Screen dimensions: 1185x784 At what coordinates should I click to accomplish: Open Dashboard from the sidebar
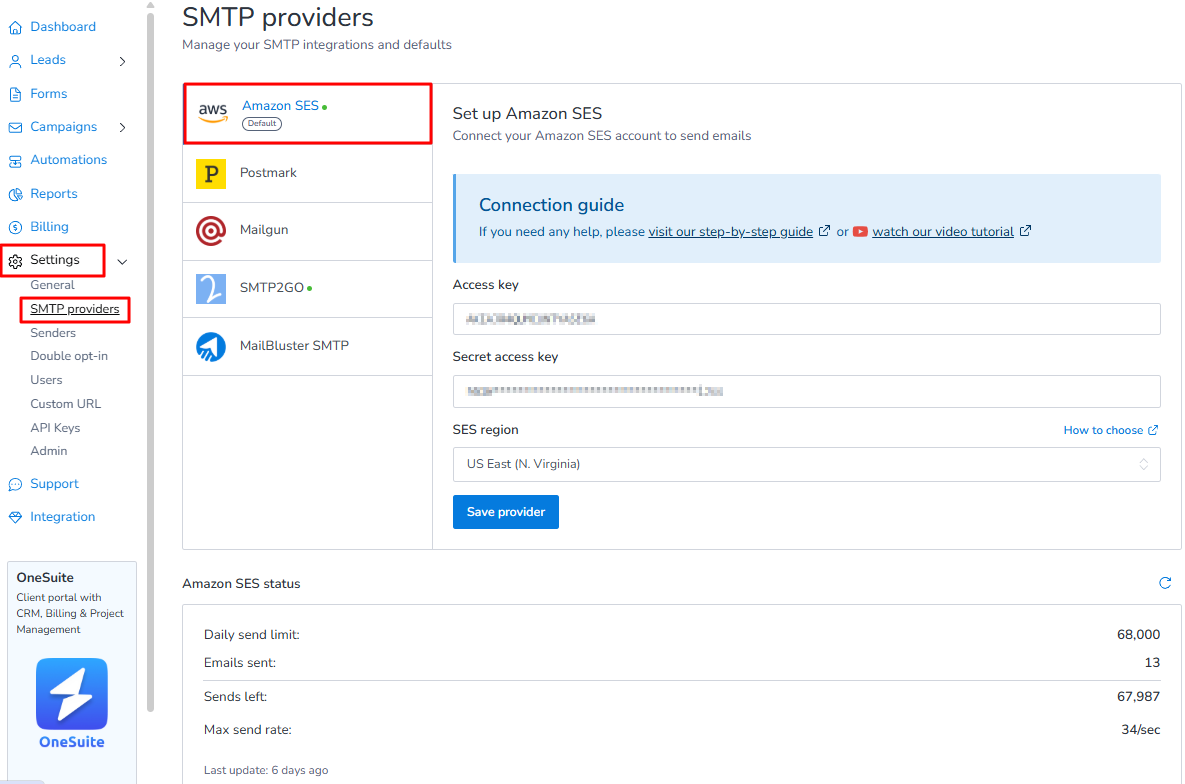(63, 27)
